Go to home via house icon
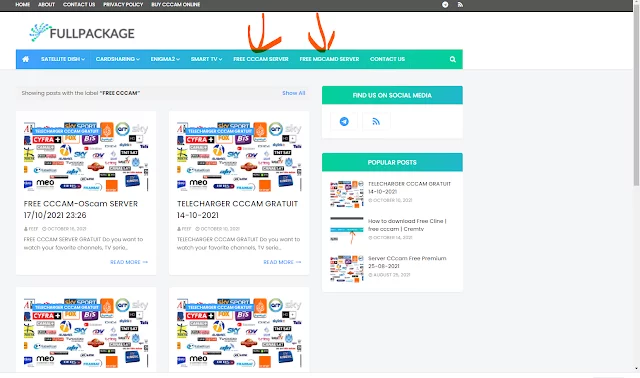 click(x=25, y=59)
